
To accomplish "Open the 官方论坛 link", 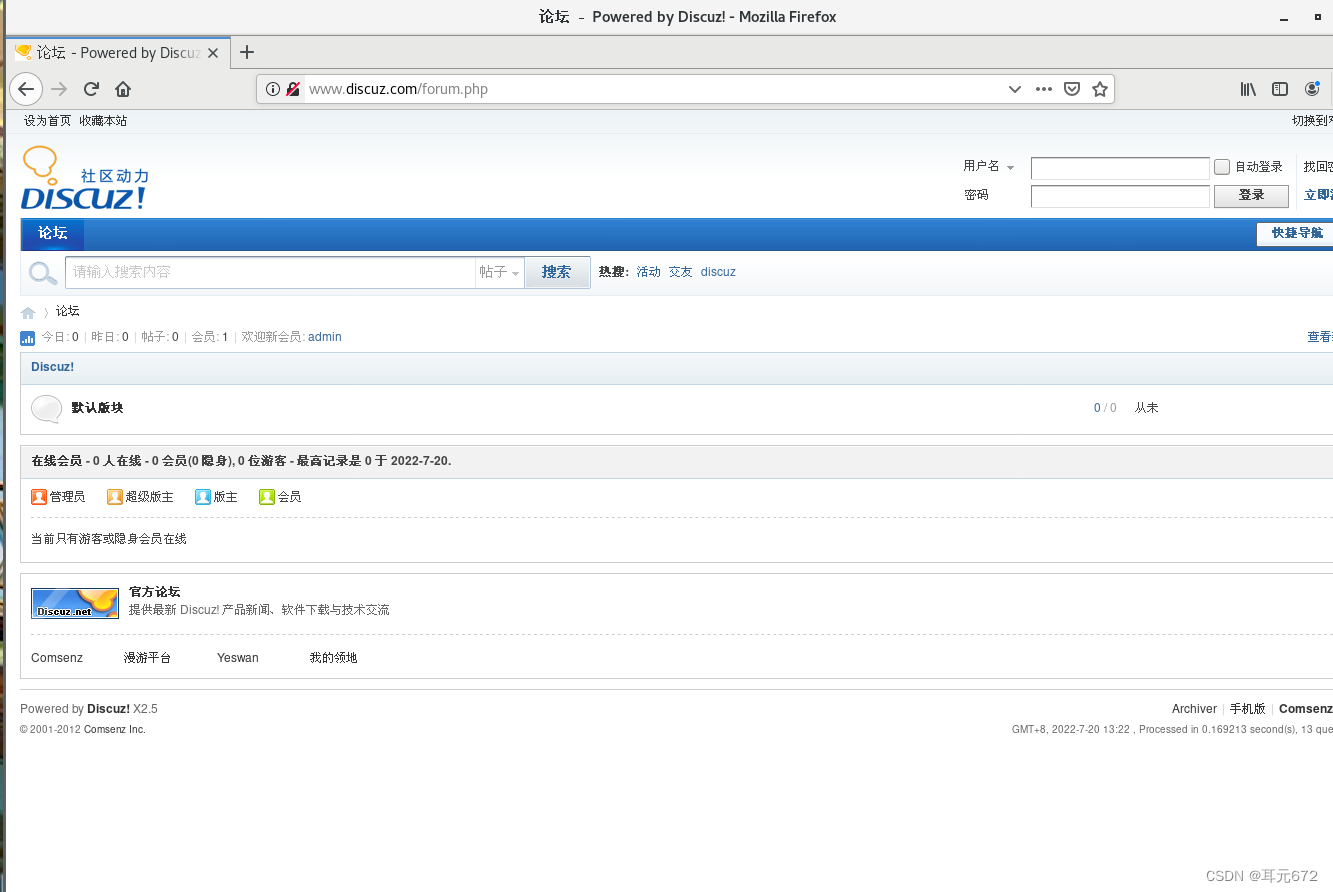I will click(155, 592).
